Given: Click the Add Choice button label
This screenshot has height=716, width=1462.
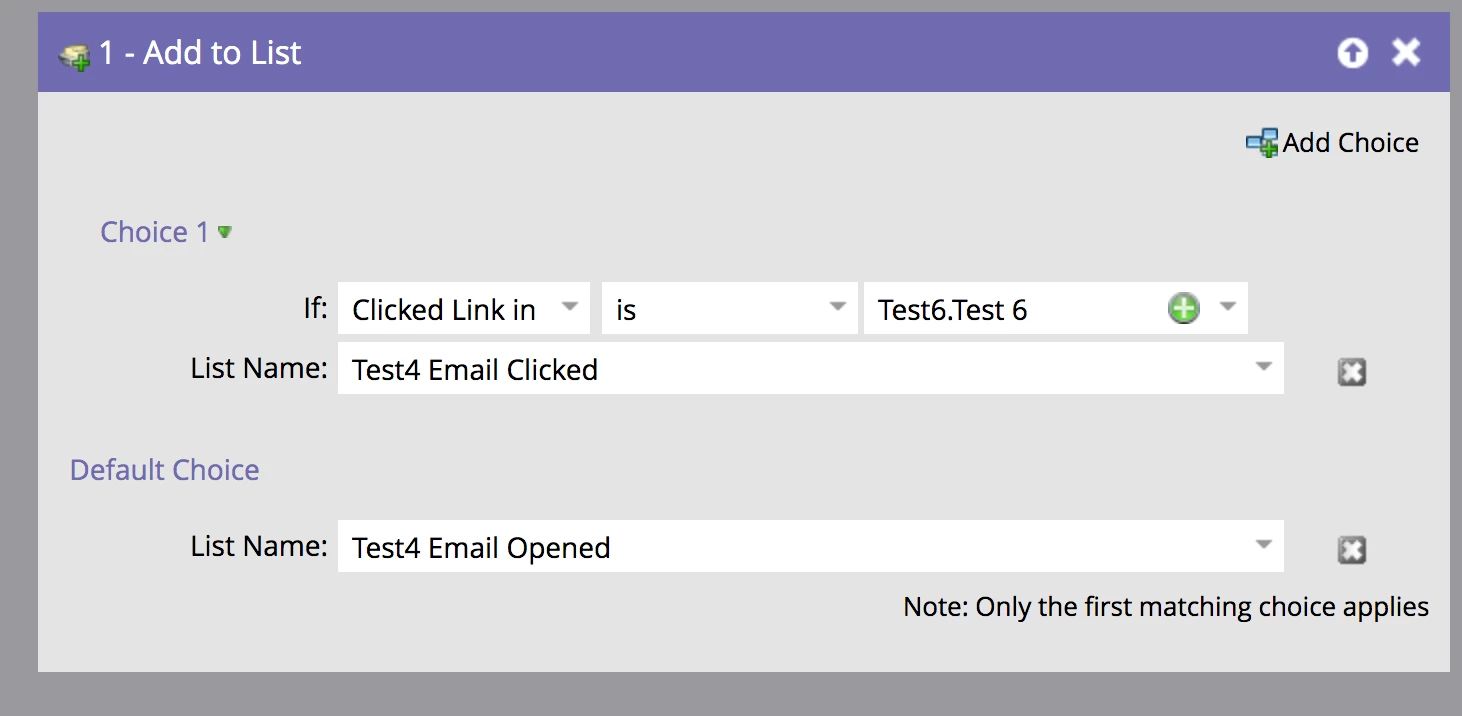Looking at the screenshot, I should [x=1351, y=143].
